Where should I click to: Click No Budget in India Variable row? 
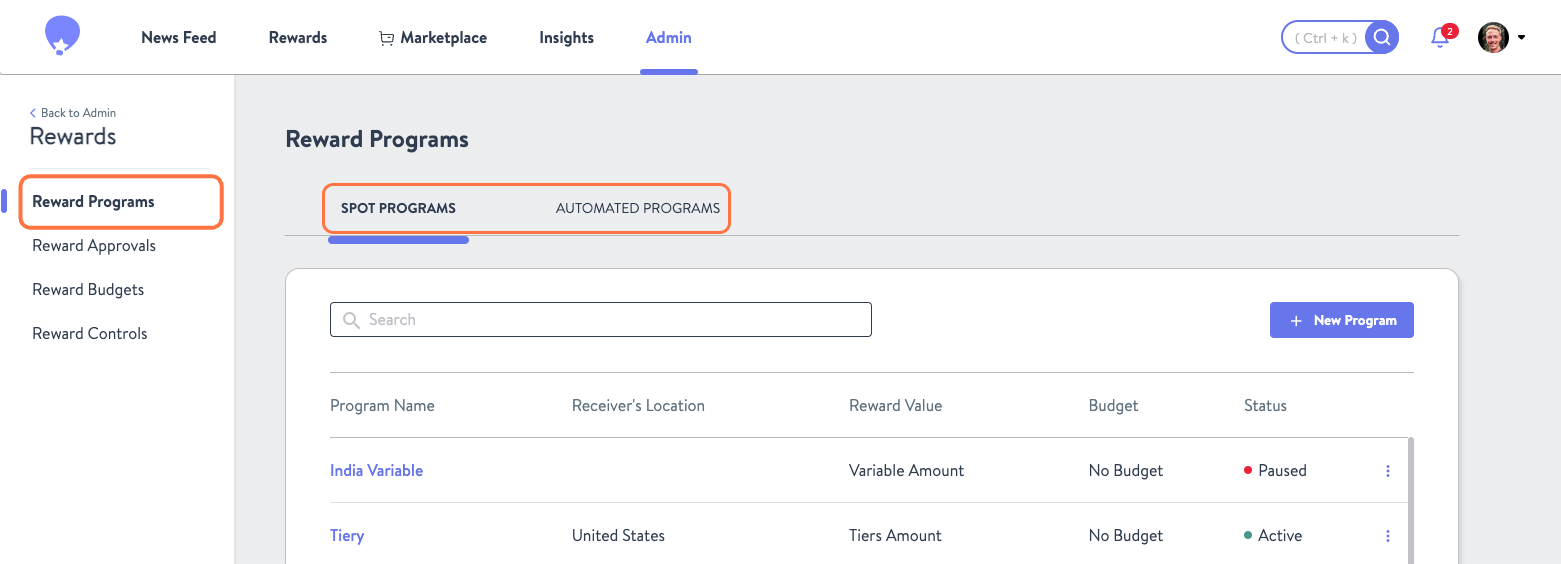pyautogui.click(x=1126, y=471)
